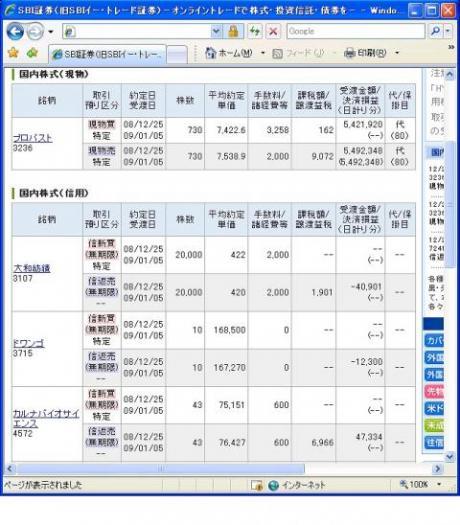This screenshot has height=525, width=460.
Task: Click the horizontal scrollbar thumb
Action: 161,468
